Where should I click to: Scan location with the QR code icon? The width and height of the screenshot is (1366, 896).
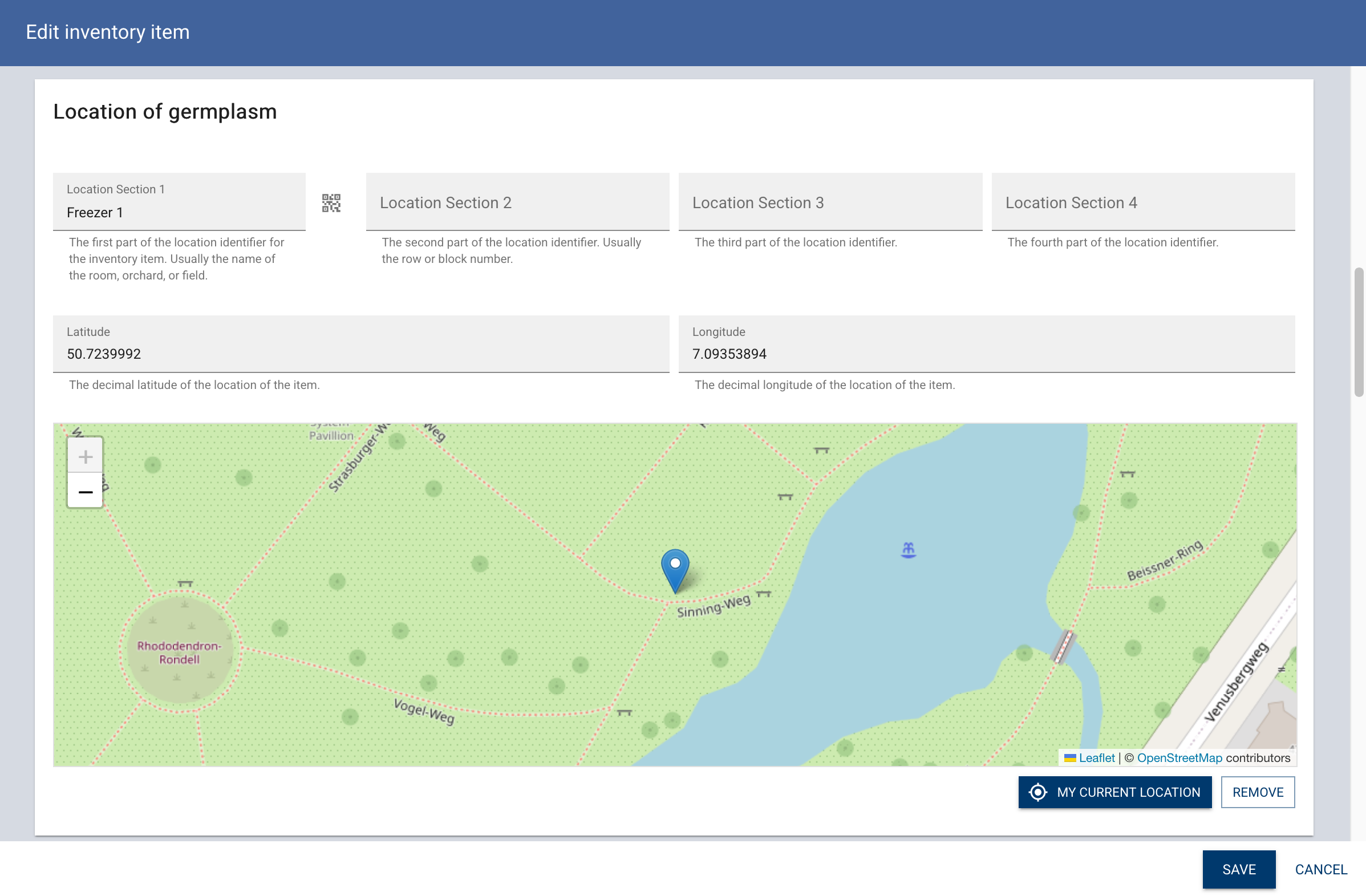pos(331,202)
